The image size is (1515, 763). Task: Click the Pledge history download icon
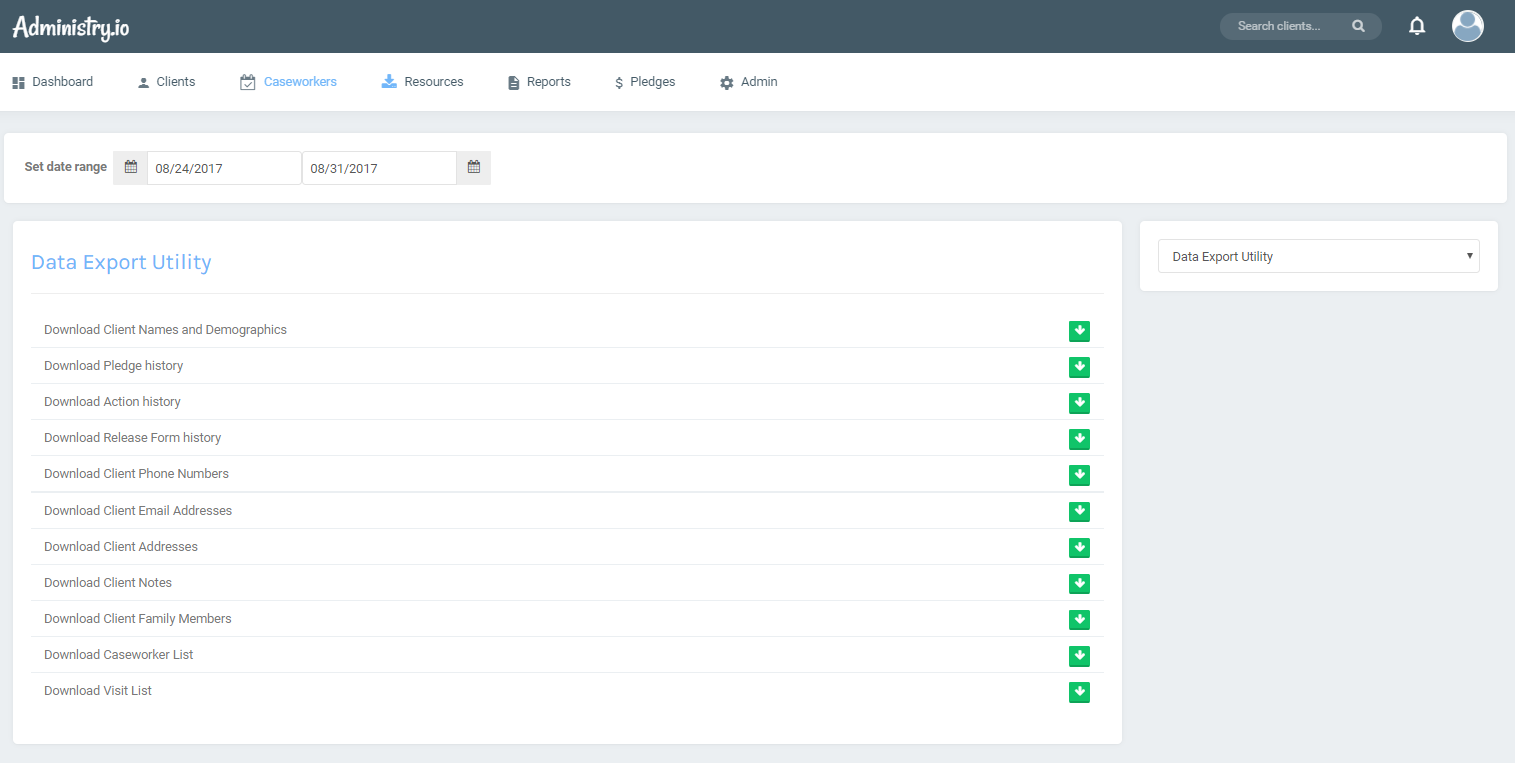click(1079, 367)
